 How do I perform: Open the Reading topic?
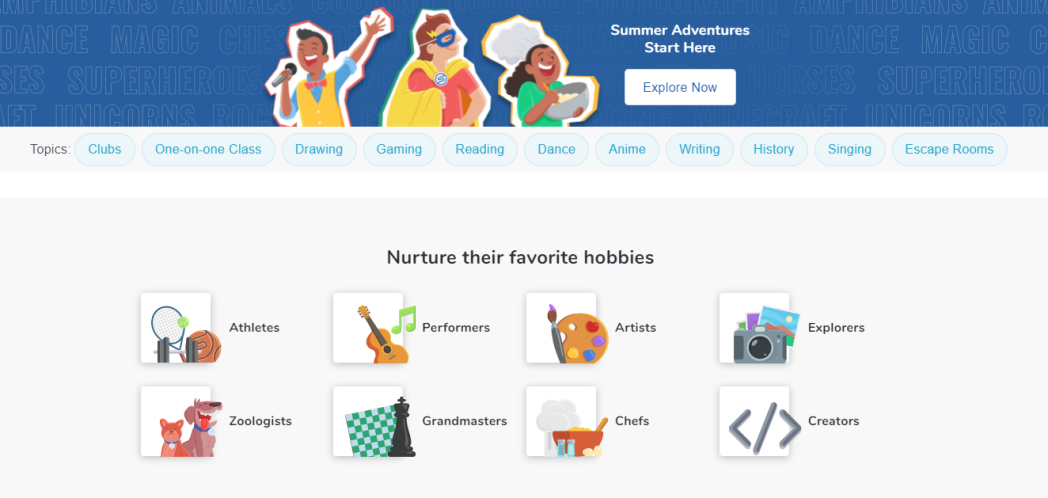[480, 150]
